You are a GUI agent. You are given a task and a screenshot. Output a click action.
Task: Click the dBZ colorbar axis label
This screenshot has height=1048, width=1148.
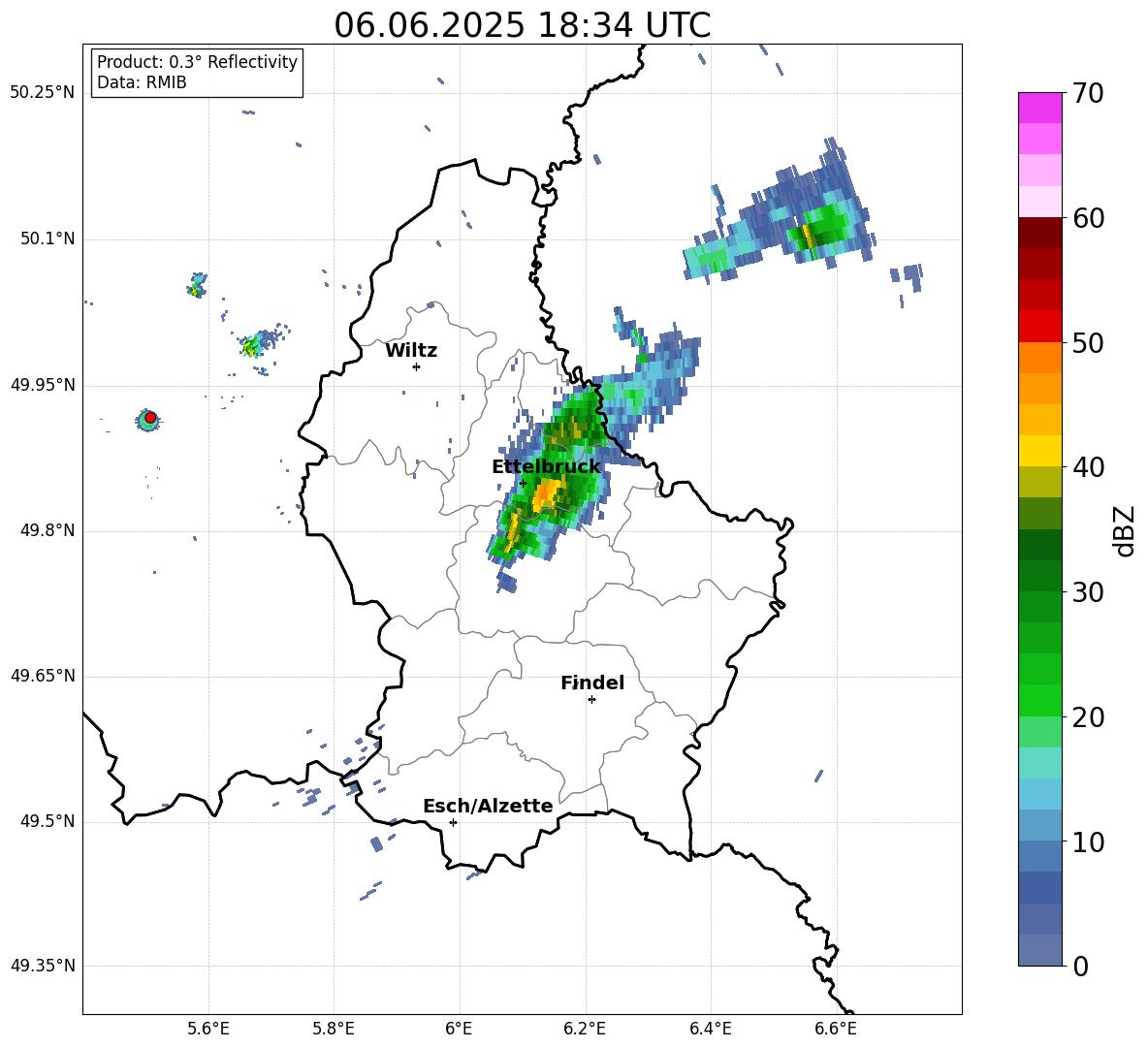pos(1126,530)
